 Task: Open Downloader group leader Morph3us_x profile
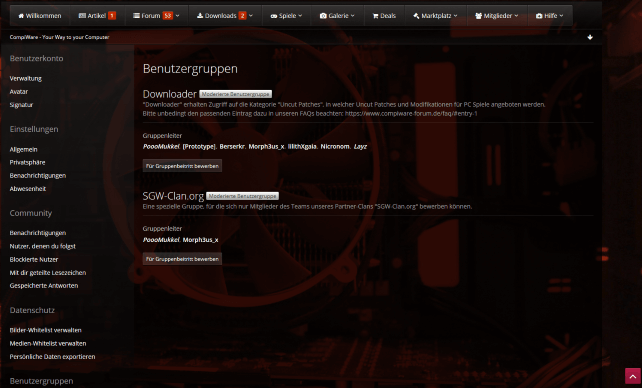(x=266, y=147)
